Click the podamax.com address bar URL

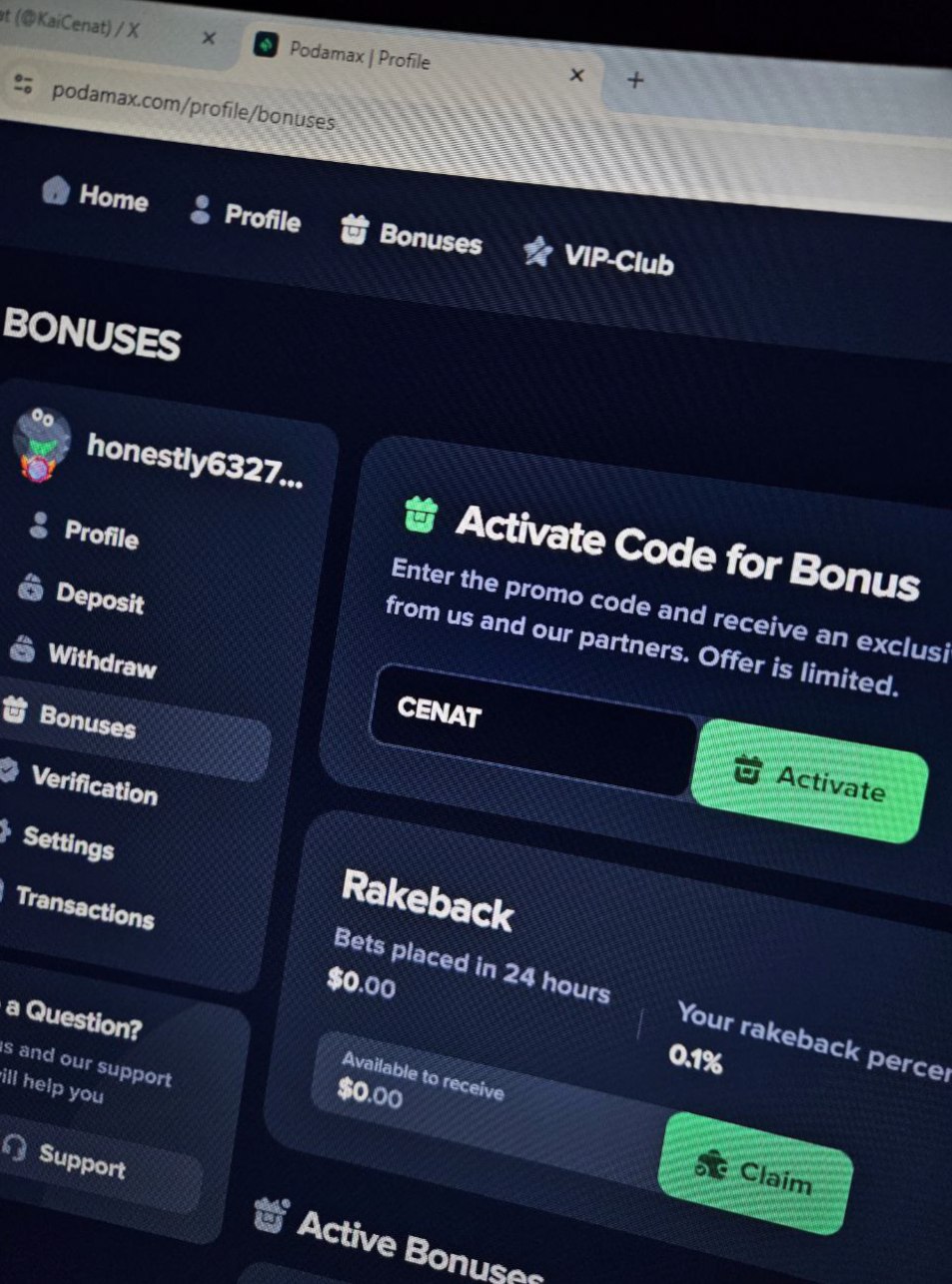tap(193, 105)
